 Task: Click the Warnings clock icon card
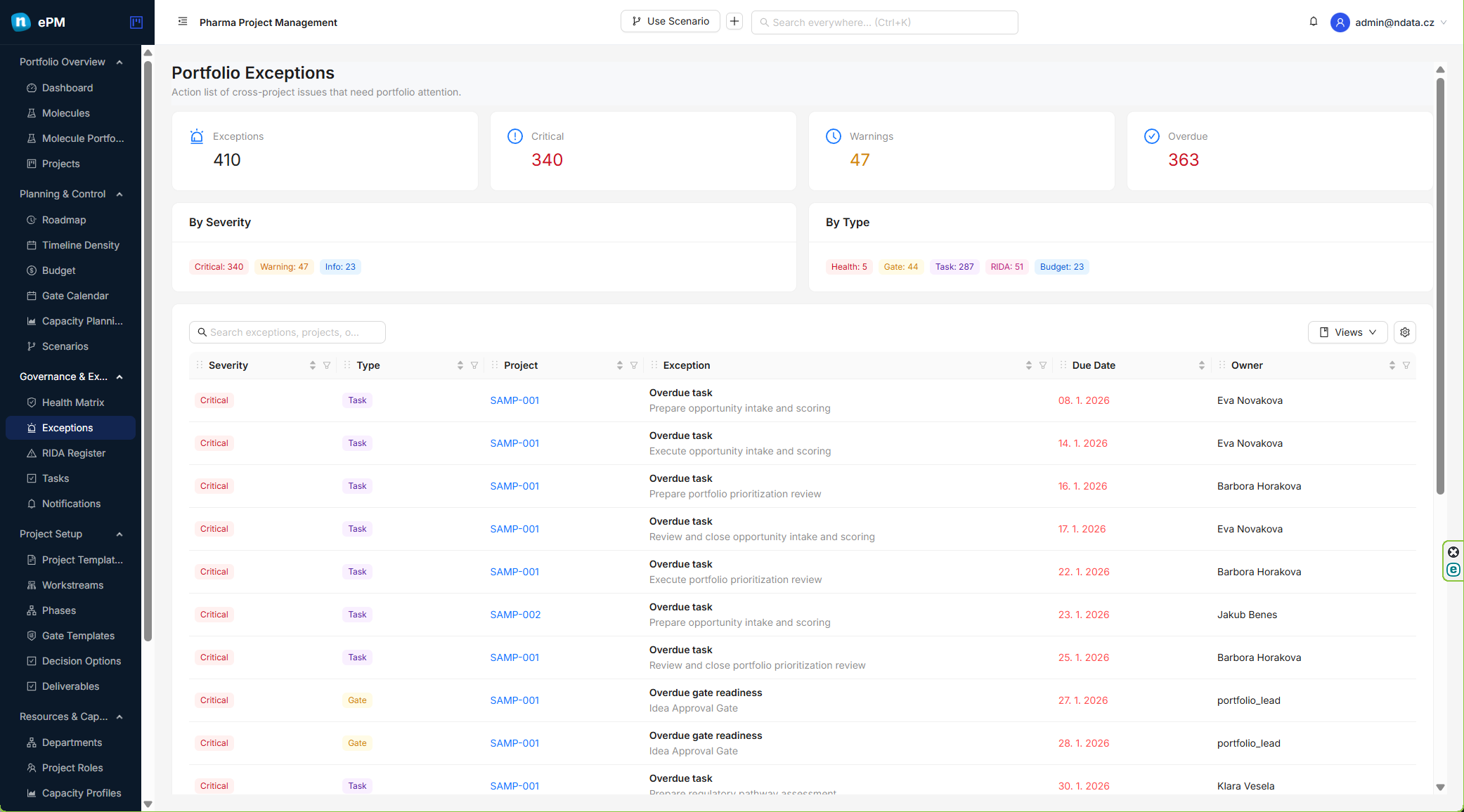click(834, 136)
